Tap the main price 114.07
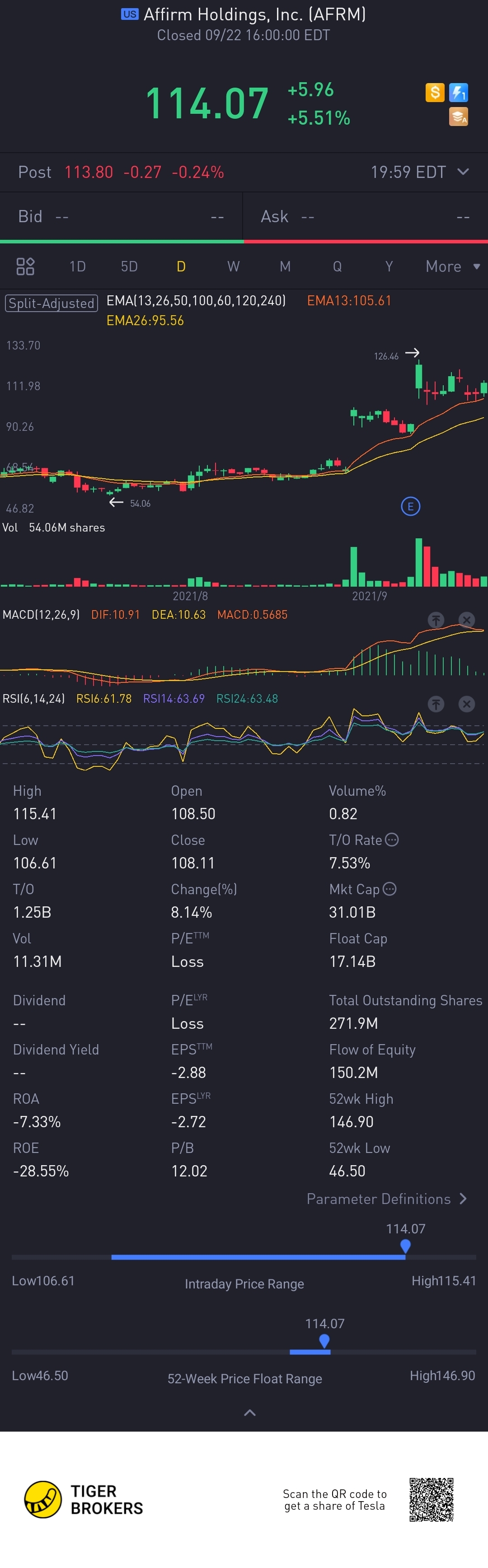The width and height of the screenshot is (488, 1568). point(207,103)
